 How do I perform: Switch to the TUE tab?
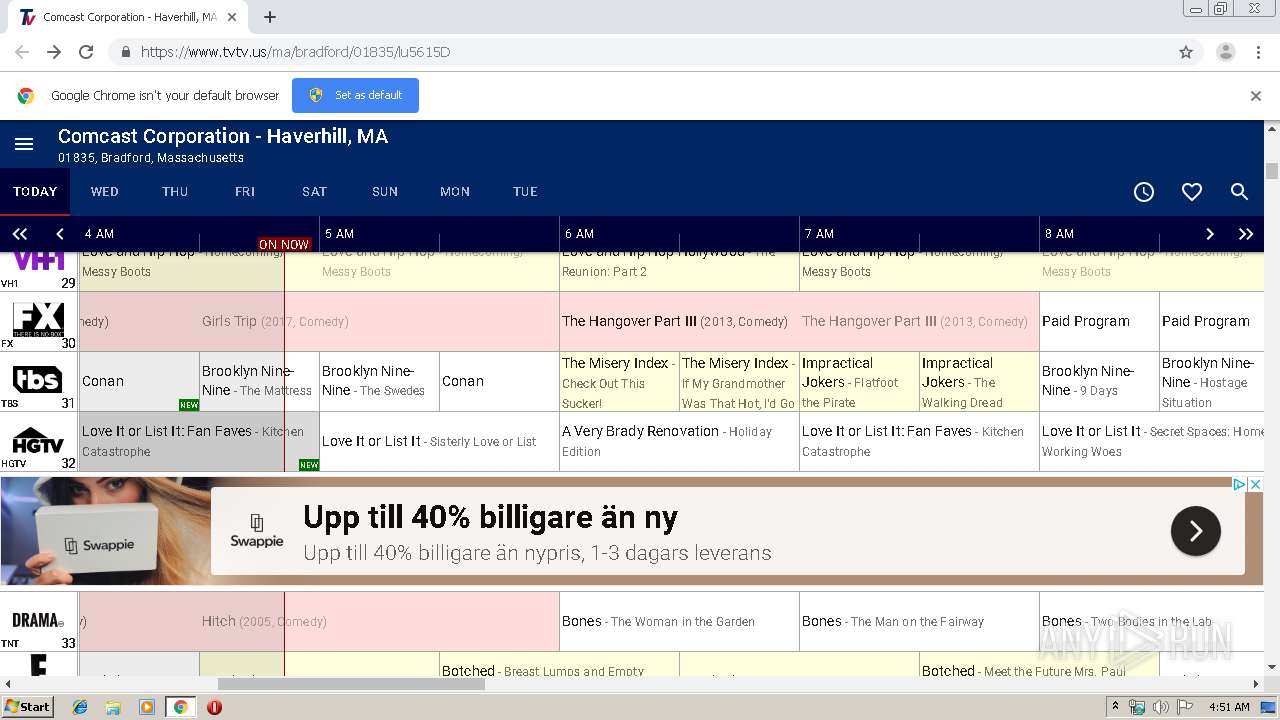pos(525,191)
